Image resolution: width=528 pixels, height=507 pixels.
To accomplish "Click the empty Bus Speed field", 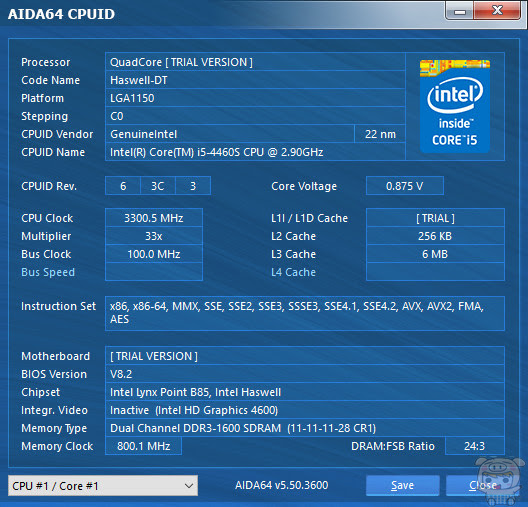I will pos(154,272).
